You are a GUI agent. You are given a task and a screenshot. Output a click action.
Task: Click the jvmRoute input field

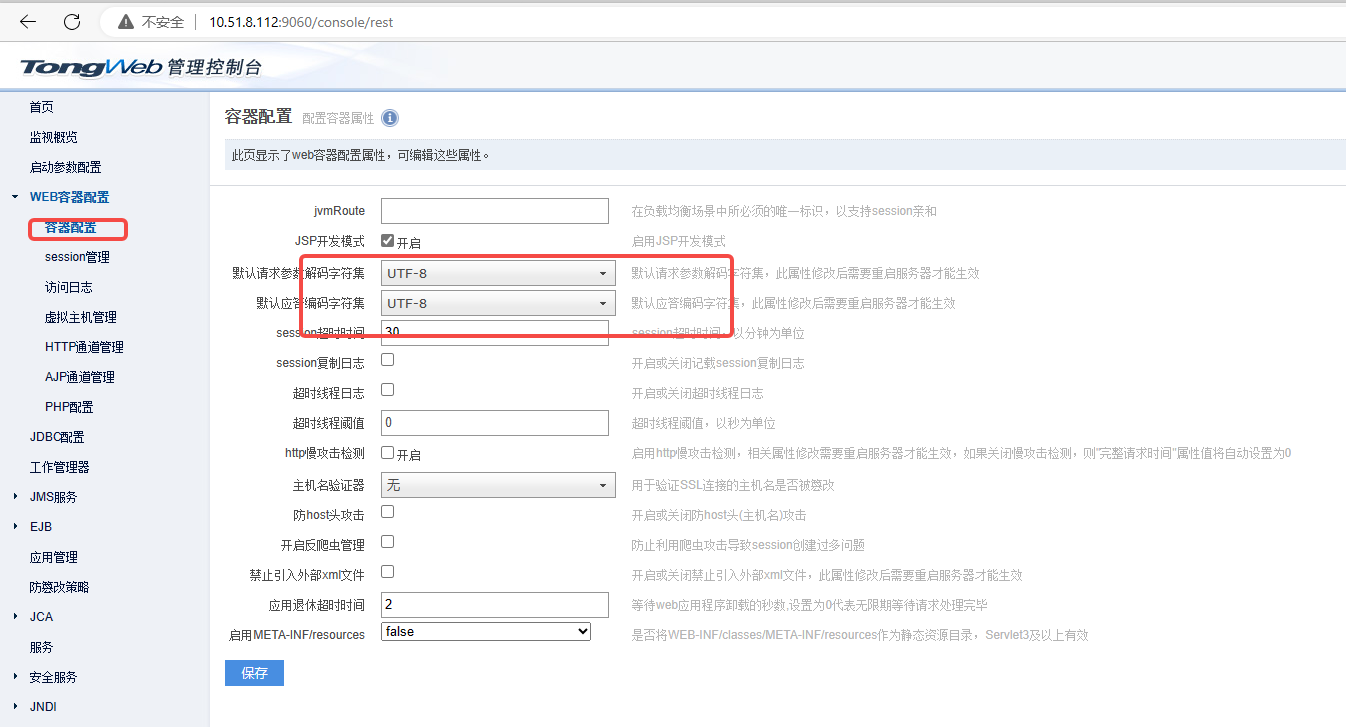(x=494, y=211)
